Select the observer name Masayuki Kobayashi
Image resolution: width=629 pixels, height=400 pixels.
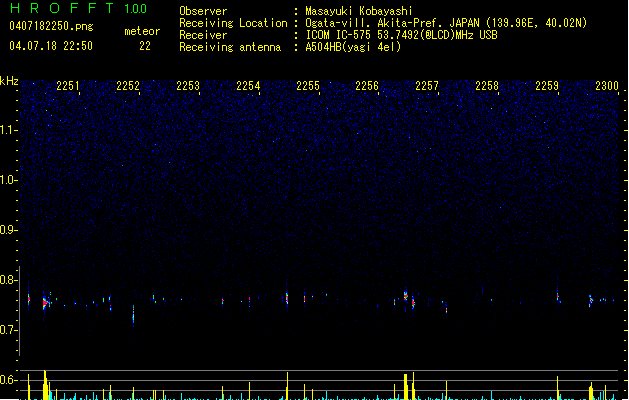(359, 11)
